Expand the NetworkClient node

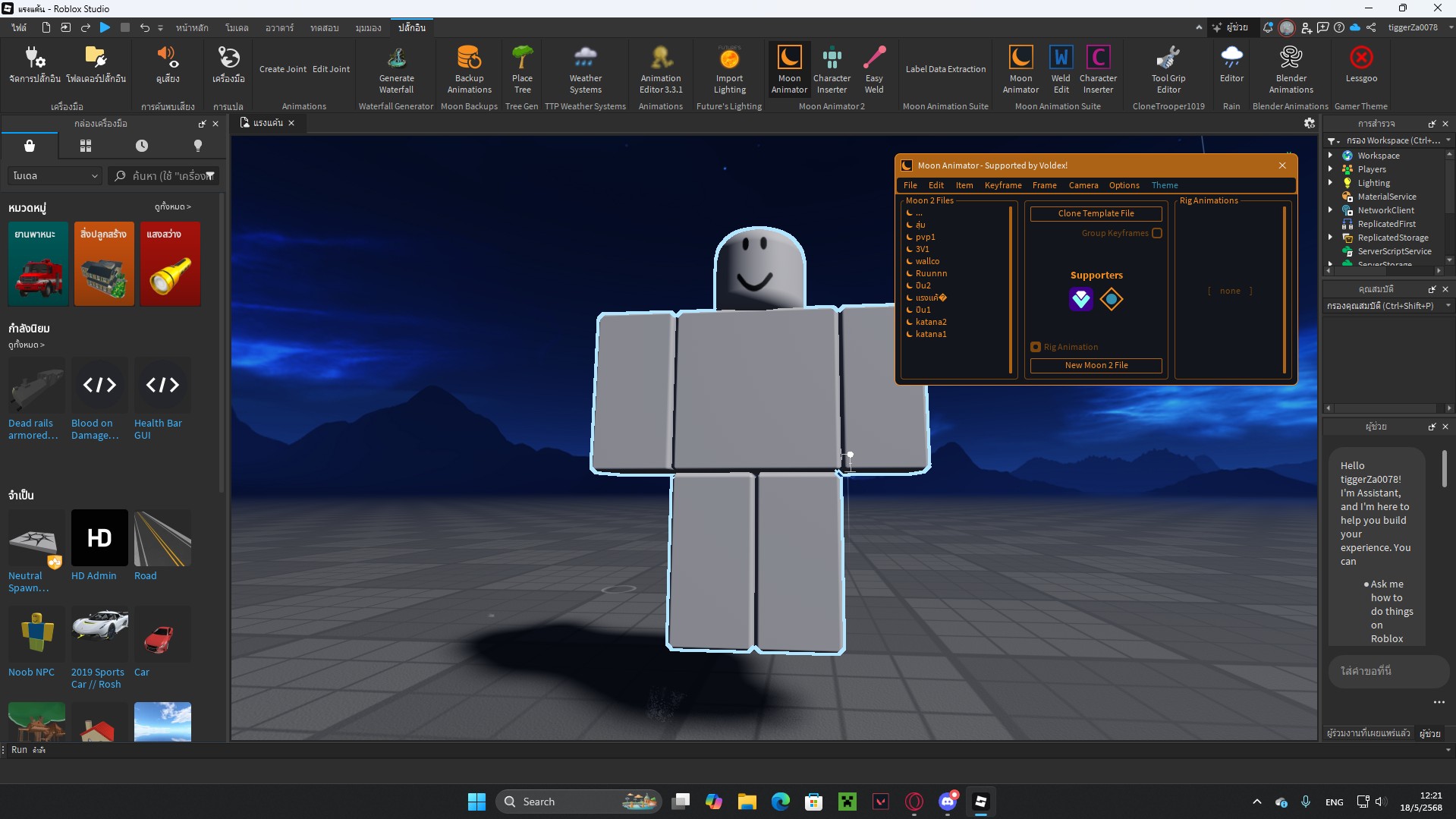pyautogui.click(x=1330, y=210)
